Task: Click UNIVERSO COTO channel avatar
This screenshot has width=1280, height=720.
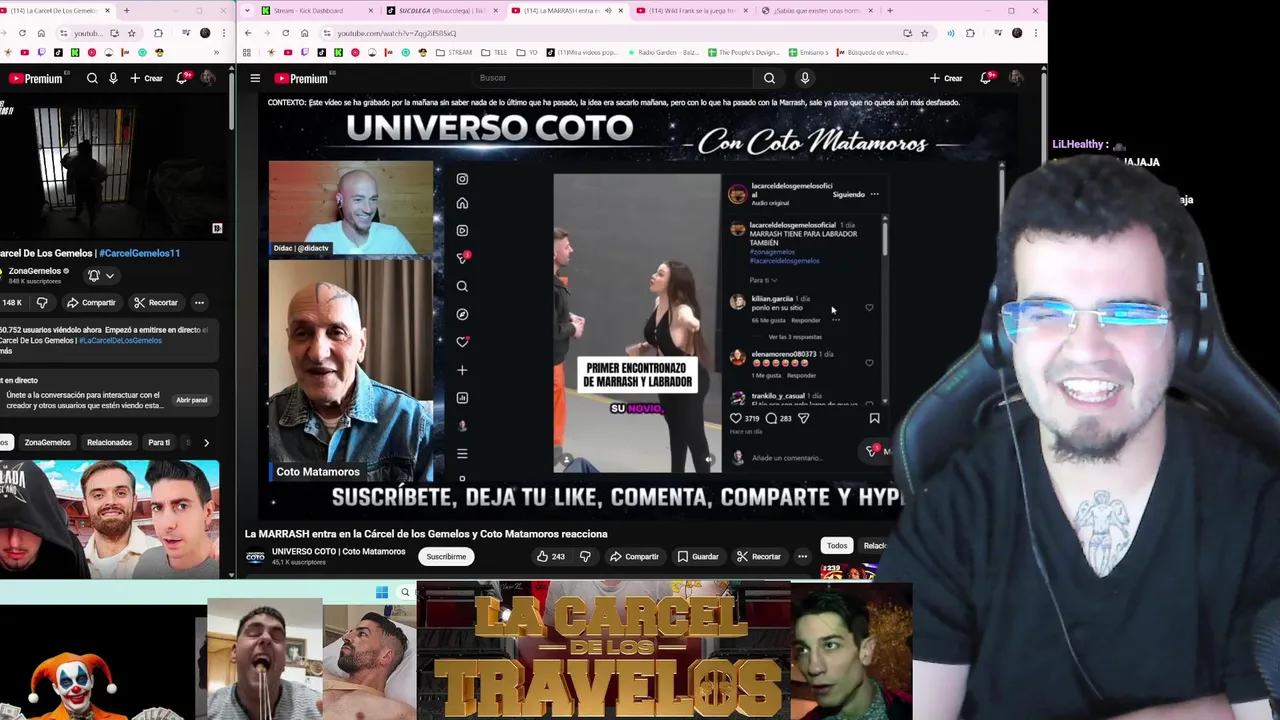Action: 255,556
